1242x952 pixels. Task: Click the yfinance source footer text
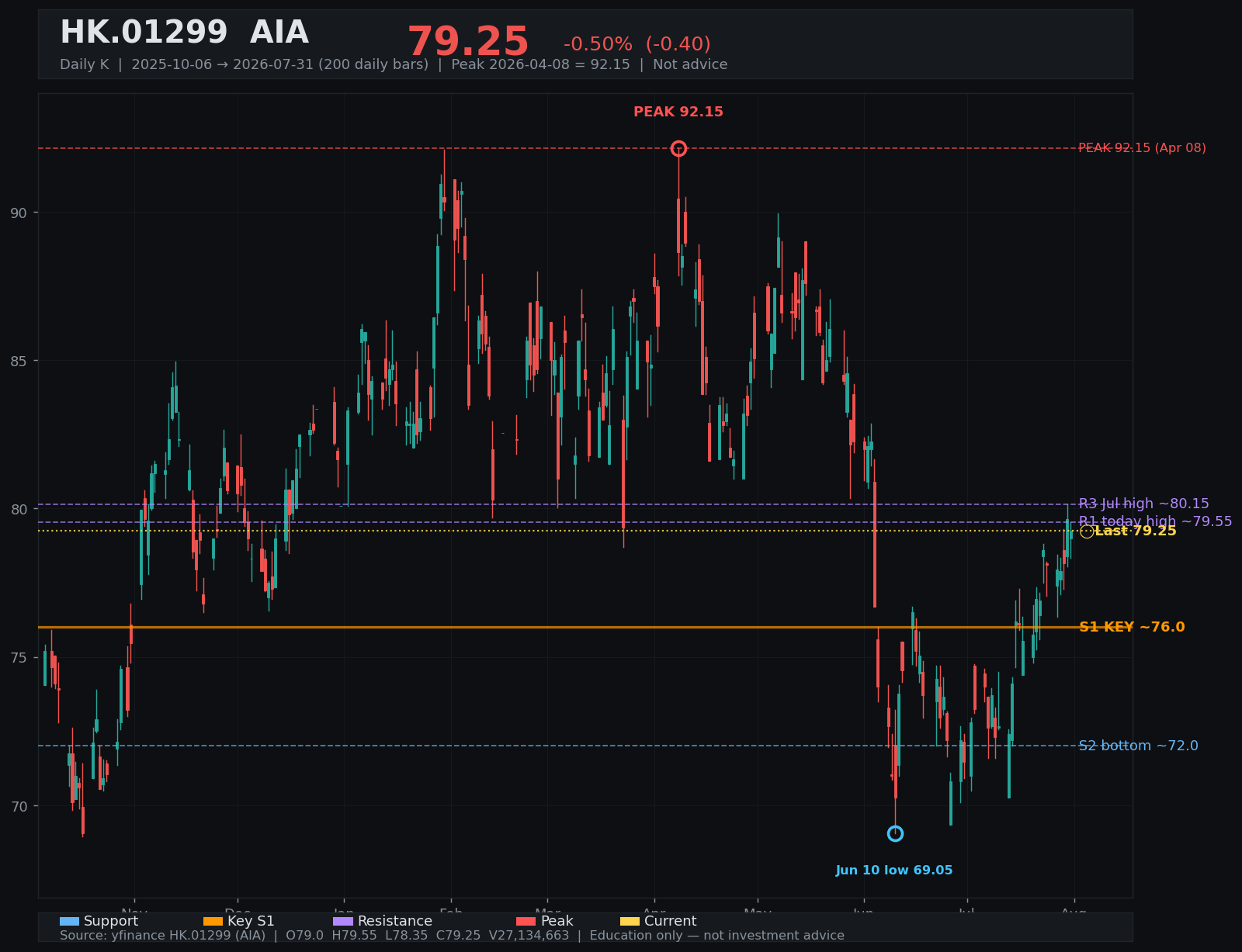pos(452,936)
